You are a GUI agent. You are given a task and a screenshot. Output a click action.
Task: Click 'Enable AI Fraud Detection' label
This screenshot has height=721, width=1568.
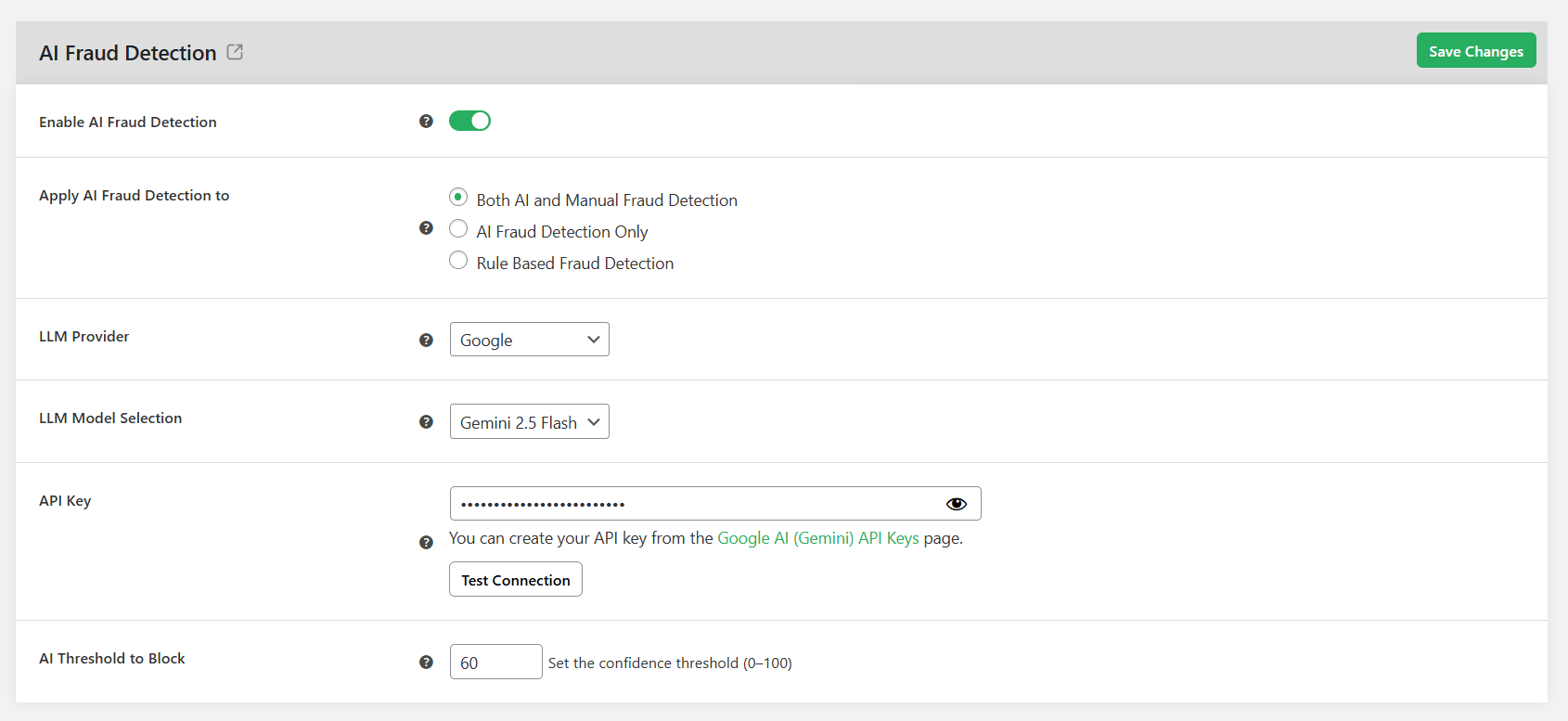coord(128,122)
